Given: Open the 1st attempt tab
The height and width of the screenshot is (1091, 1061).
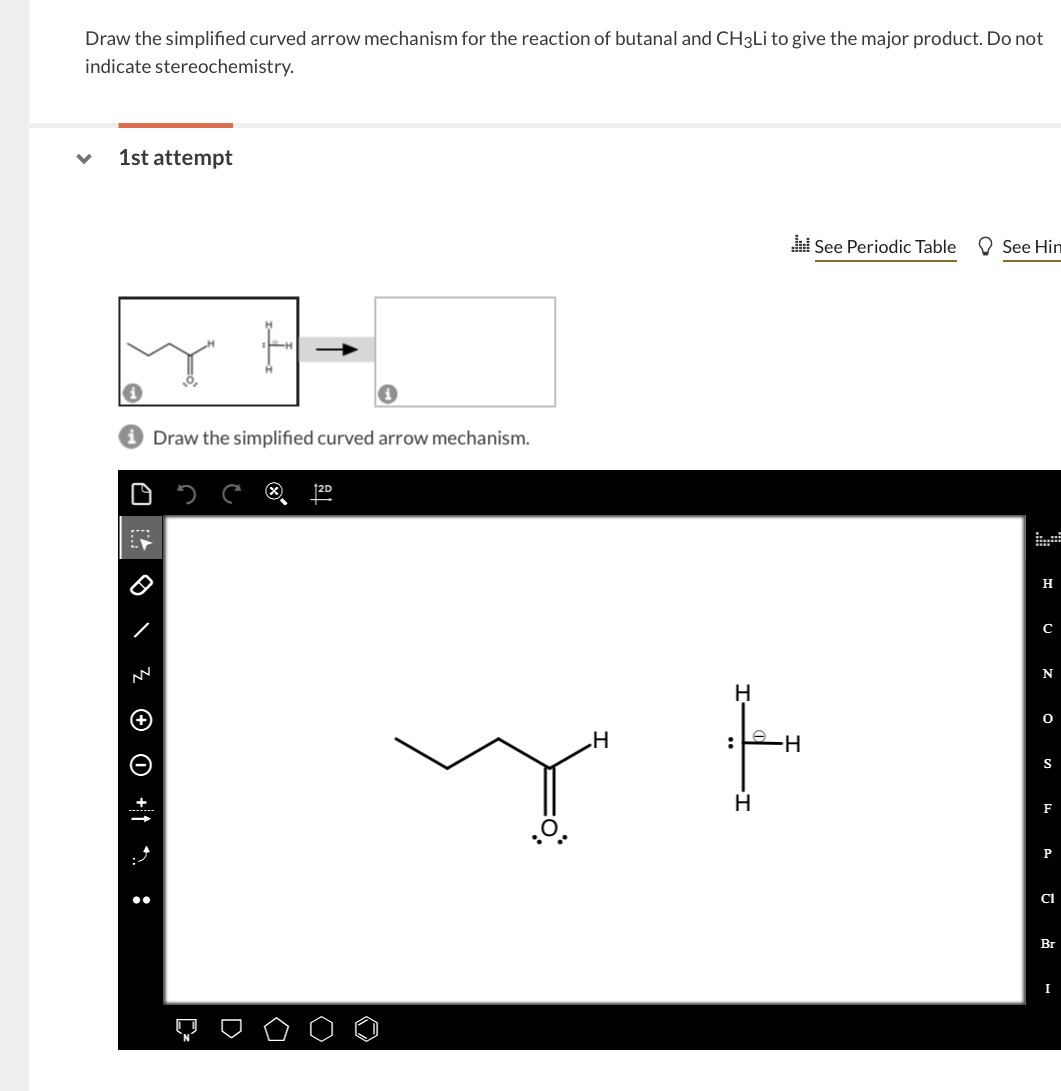Looking at the screenshot, I should click(175, 157).
